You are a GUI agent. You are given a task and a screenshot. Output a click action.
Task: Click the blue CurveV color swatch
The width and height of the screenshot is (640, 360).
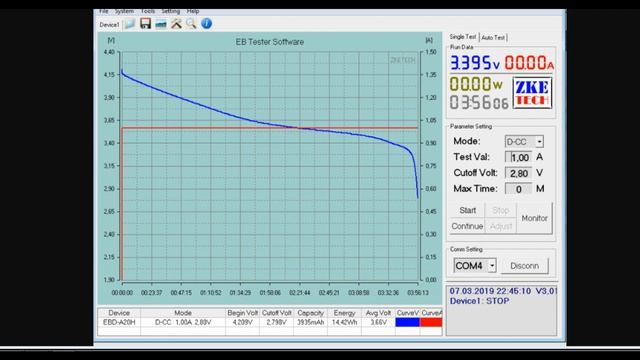(x=407, y=322)
